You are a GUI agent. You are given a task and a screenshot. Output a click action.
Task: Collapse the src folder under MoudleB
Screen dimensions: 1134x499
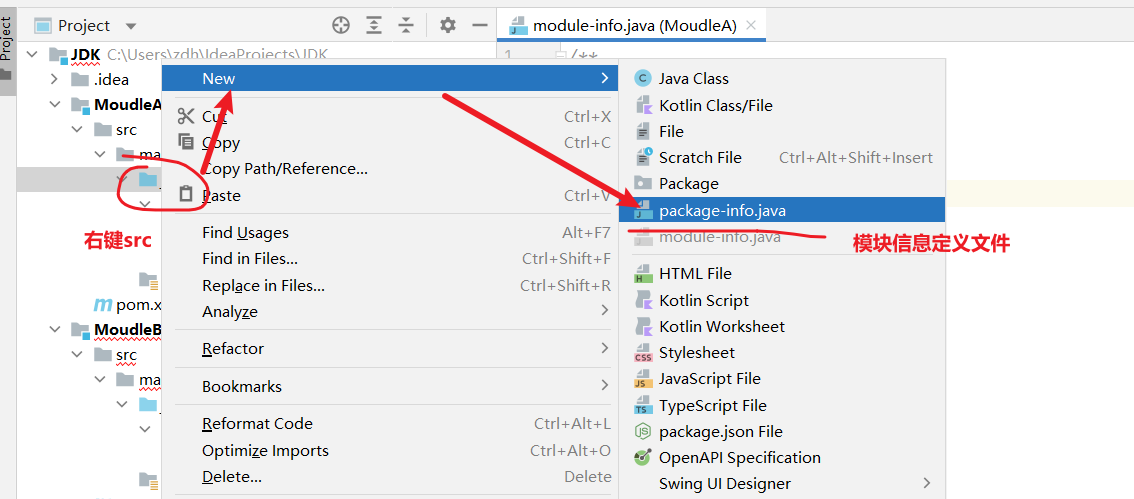pos(77,355)
